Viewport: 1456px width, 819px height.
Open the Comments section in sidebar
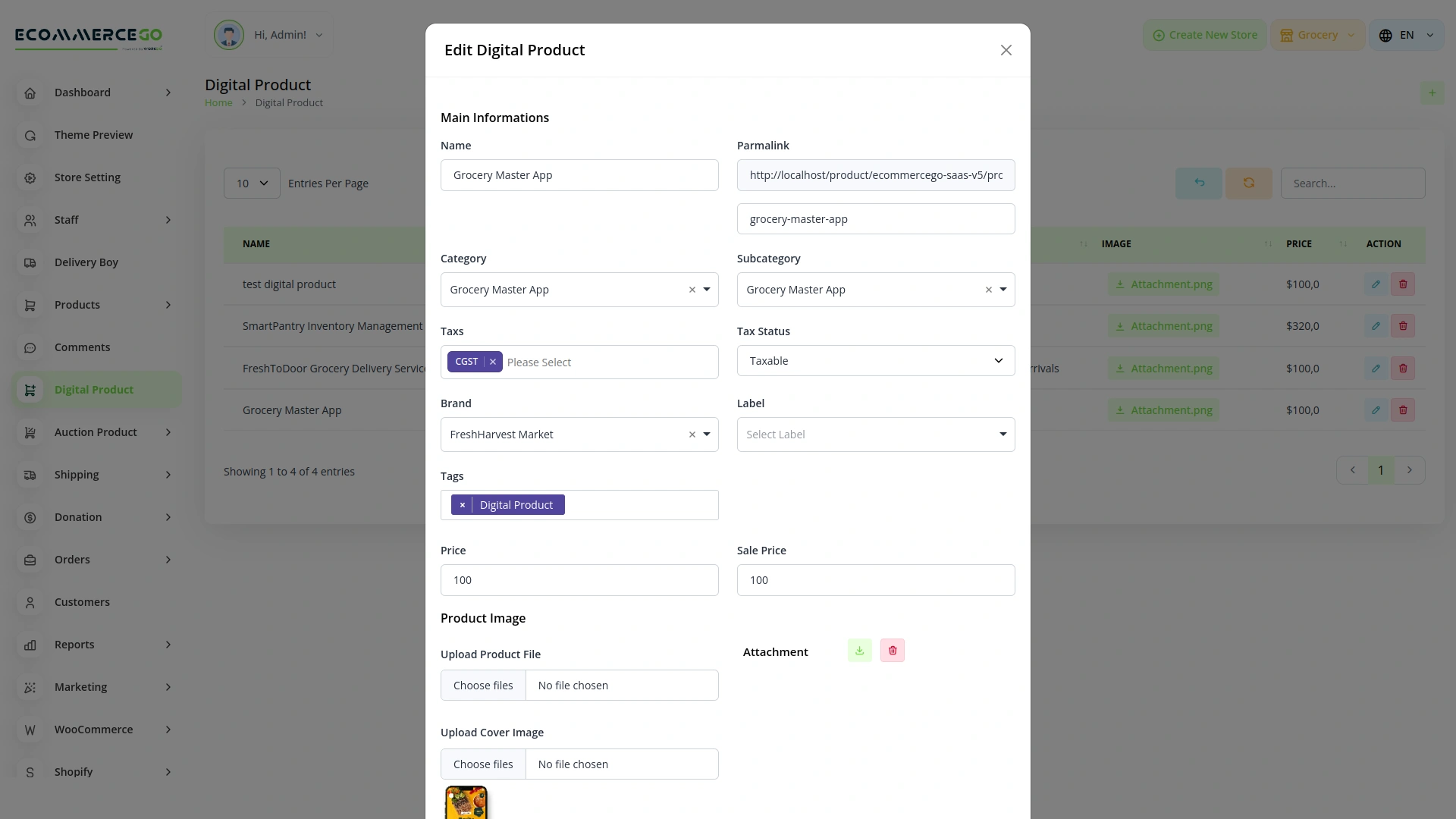83,347
